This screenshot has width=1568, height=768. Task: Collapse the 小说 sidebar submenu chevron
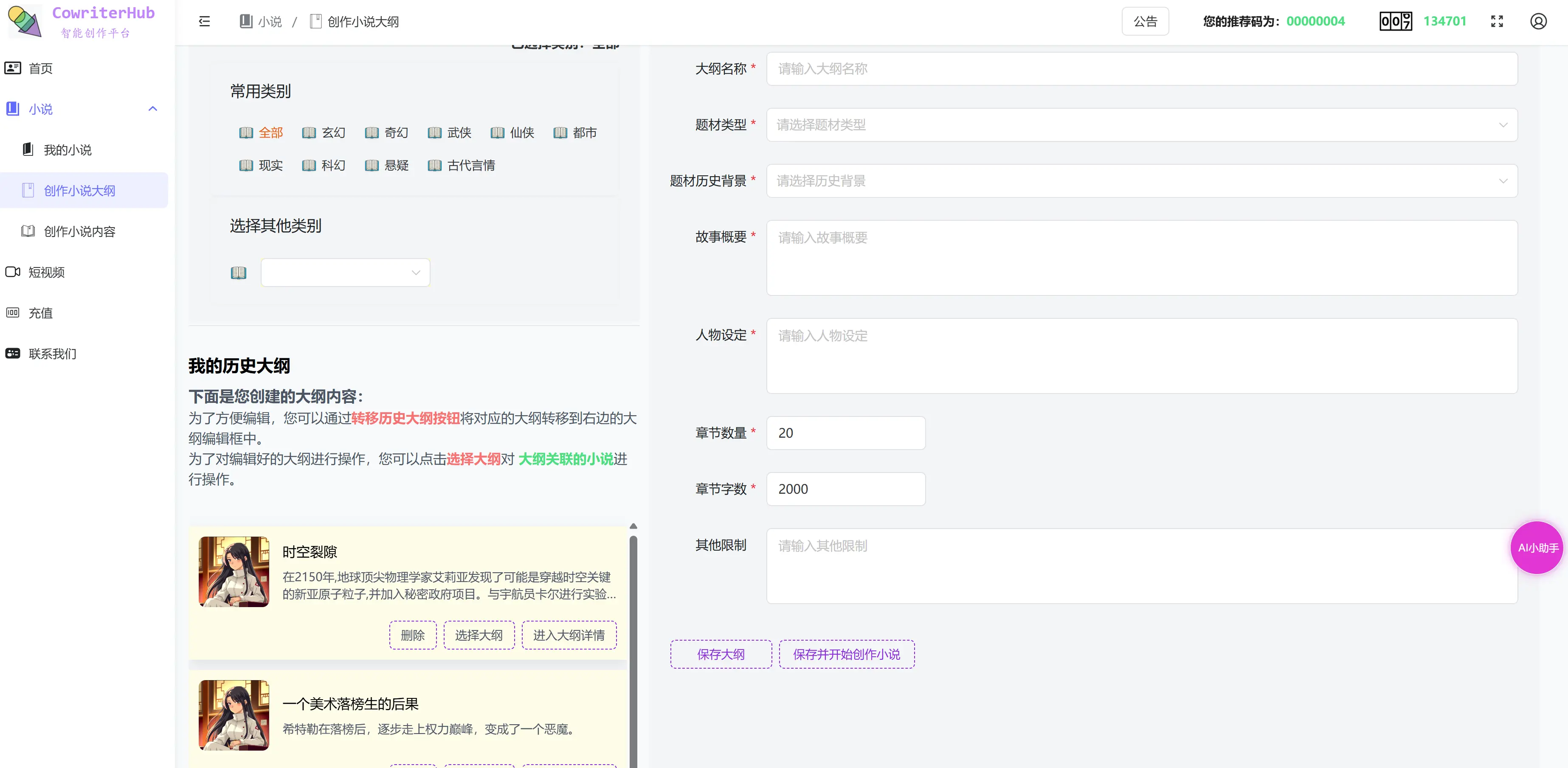pyautogui.click(x=153, y=109)
